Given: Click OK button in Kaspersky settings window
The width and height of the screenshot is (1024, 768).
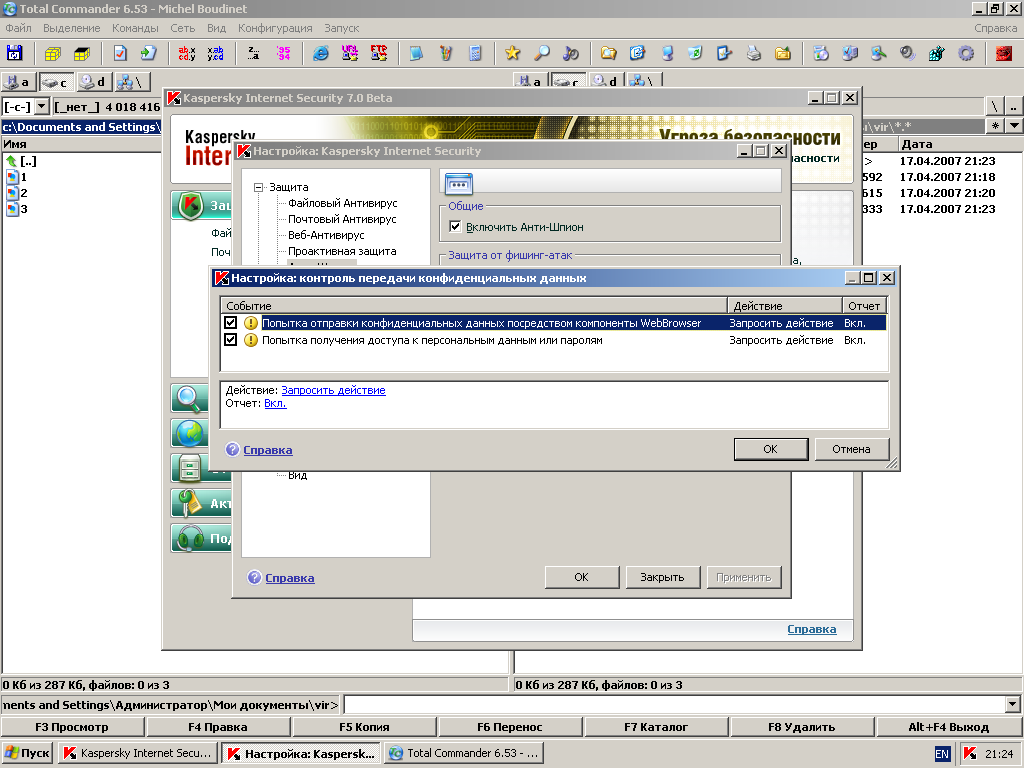Looking at the screenshot, I should 581,577.
